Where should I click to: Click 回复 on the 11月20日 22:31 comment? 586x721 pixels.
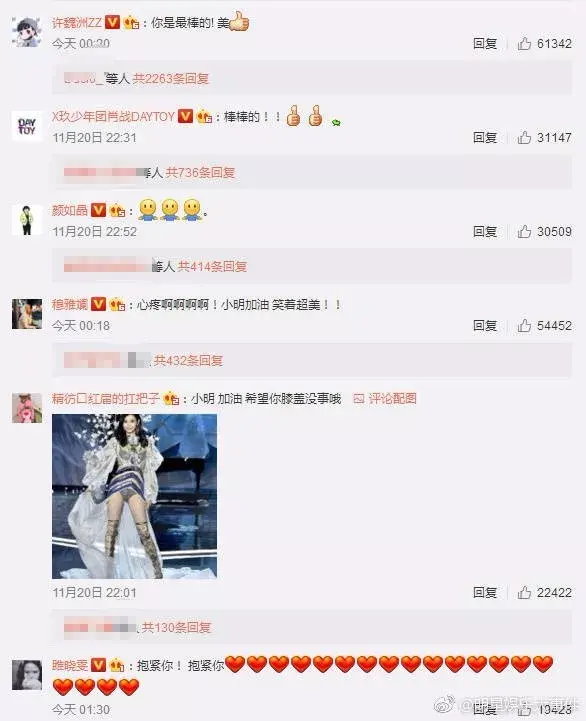pyautogui.click(x=485, y=137)
